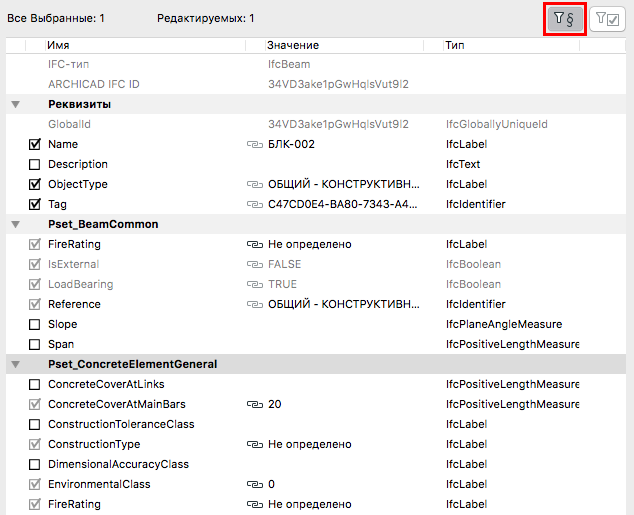
Task: Click link icon beside БЛК-002 value
Action: (x=255, y=144)
